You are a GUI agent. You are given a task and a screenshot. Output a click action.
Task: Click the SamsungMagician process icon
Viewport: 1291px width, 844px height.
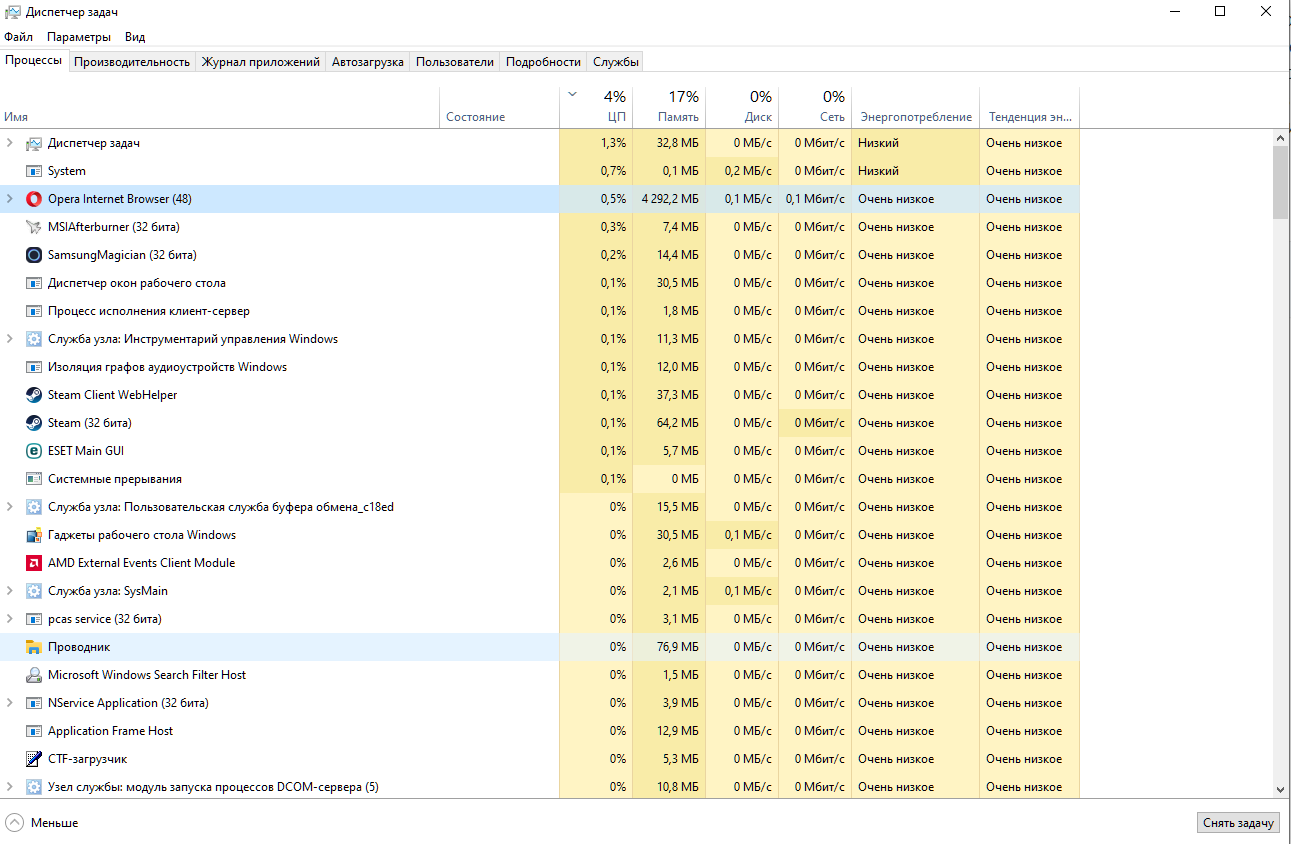pos(34,255)
